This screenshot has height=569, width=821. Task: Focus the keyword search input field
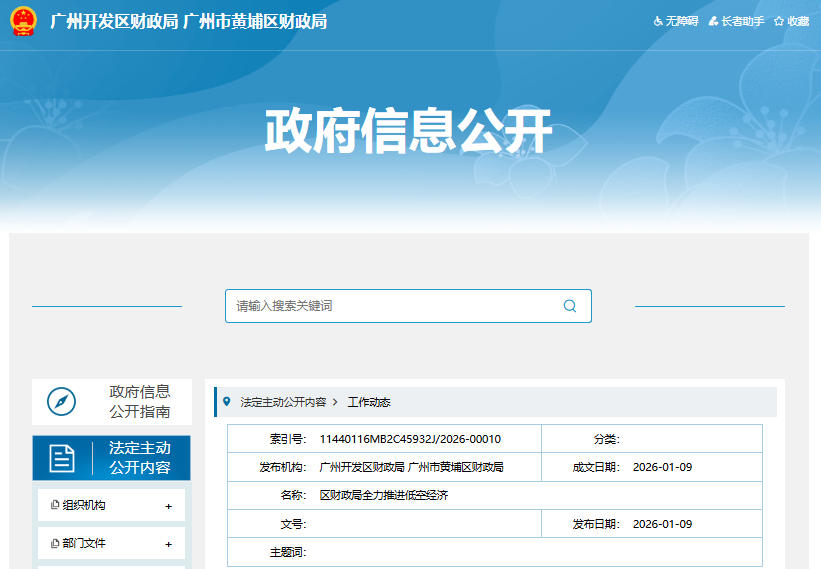point(408,306)
